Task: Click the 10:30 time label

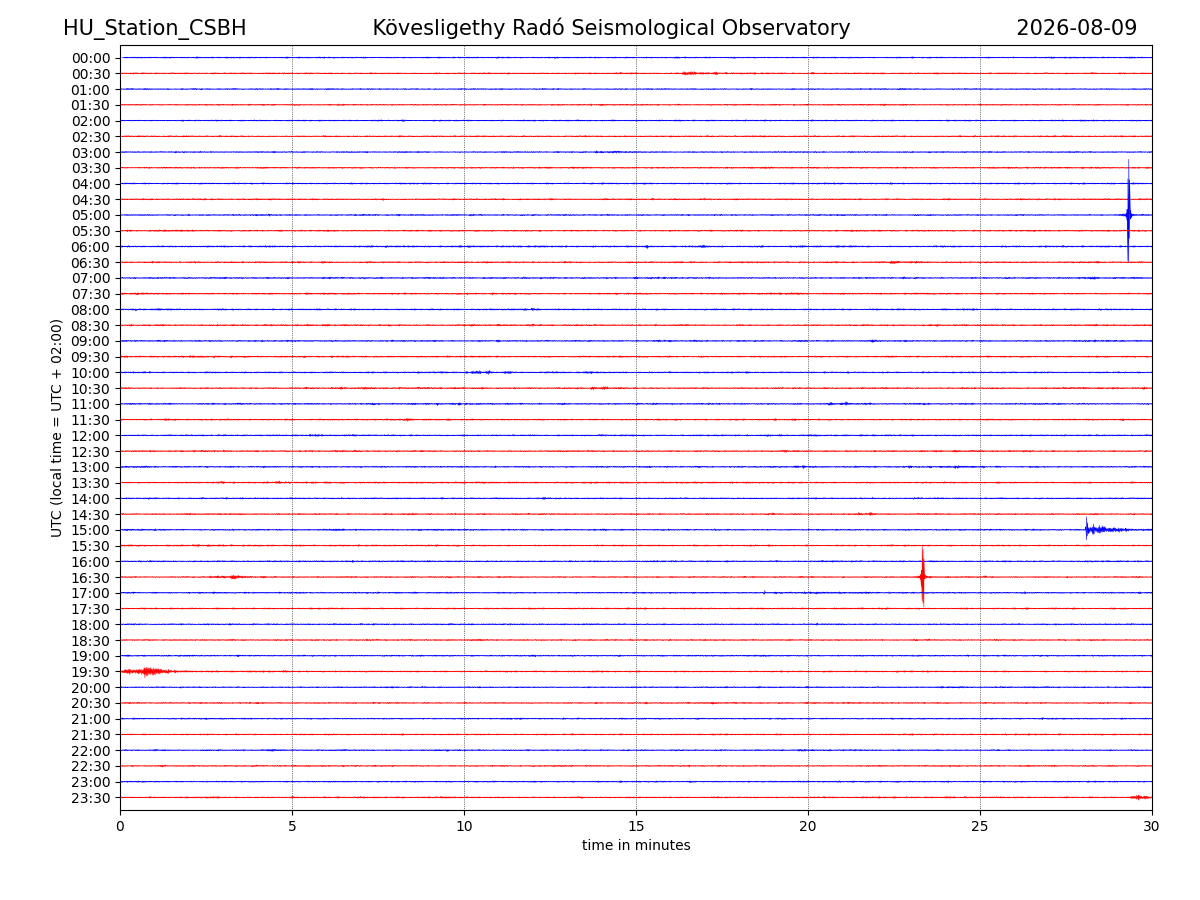Action: click(91, 389)
